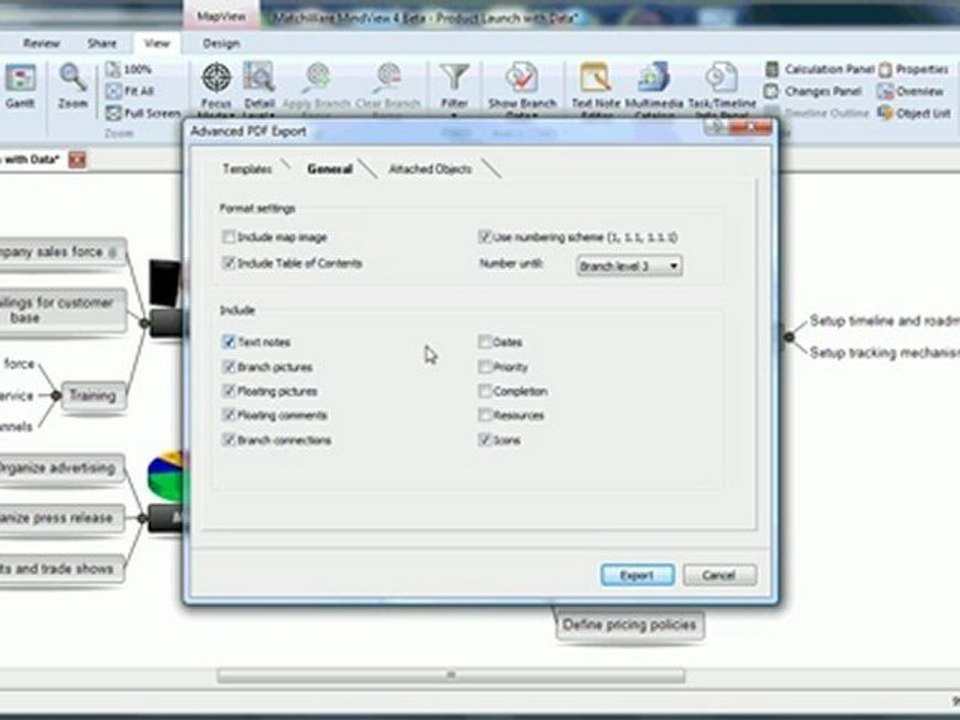The image size is (960, 720).
Task: Switch to Full Screen view
Action: click(x=143, y=113)
